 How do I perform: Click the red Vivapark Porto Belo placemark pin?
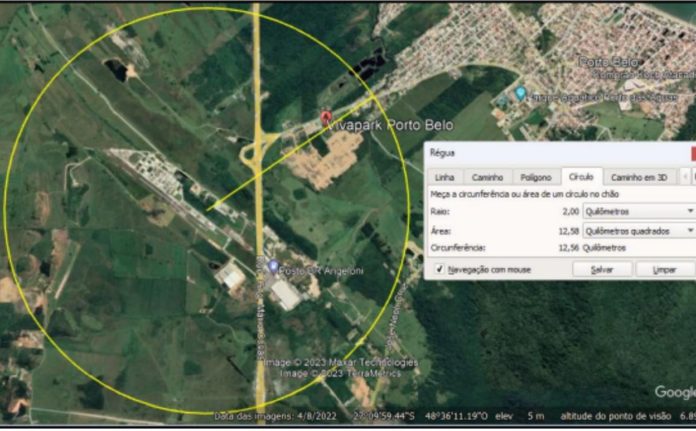tap(326, 119)
